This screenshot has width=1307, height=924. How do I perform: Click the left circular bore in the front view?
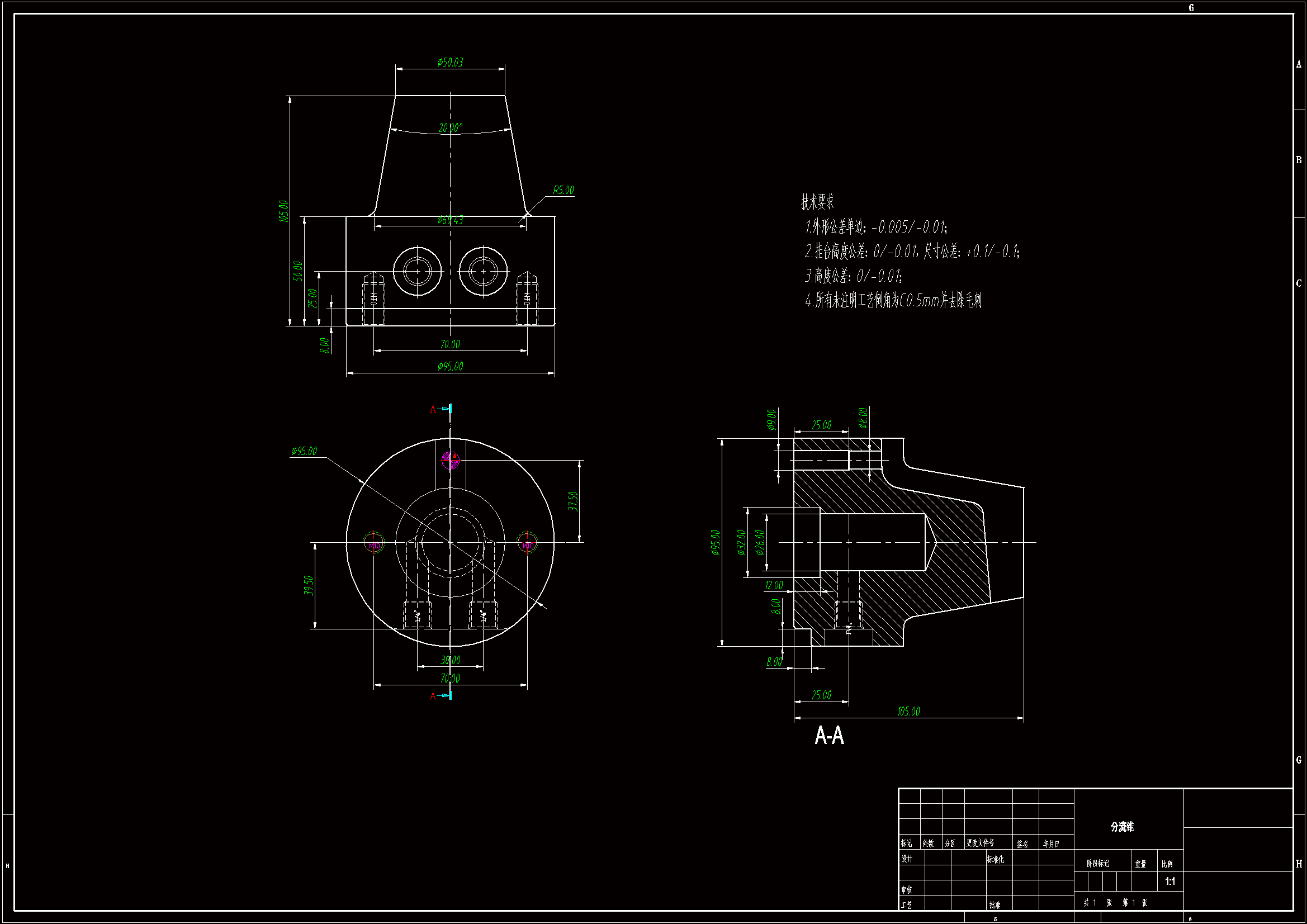pyautogui.click(x=418, y=272)
